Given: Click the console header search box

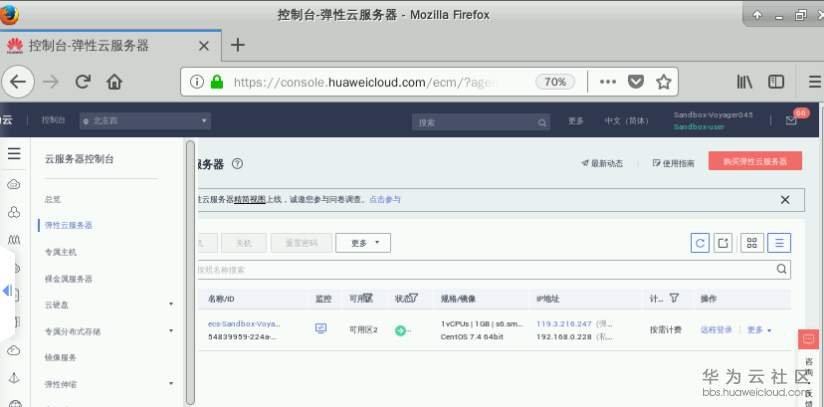Looking at the screenshot, I should (x=481, y=123).
